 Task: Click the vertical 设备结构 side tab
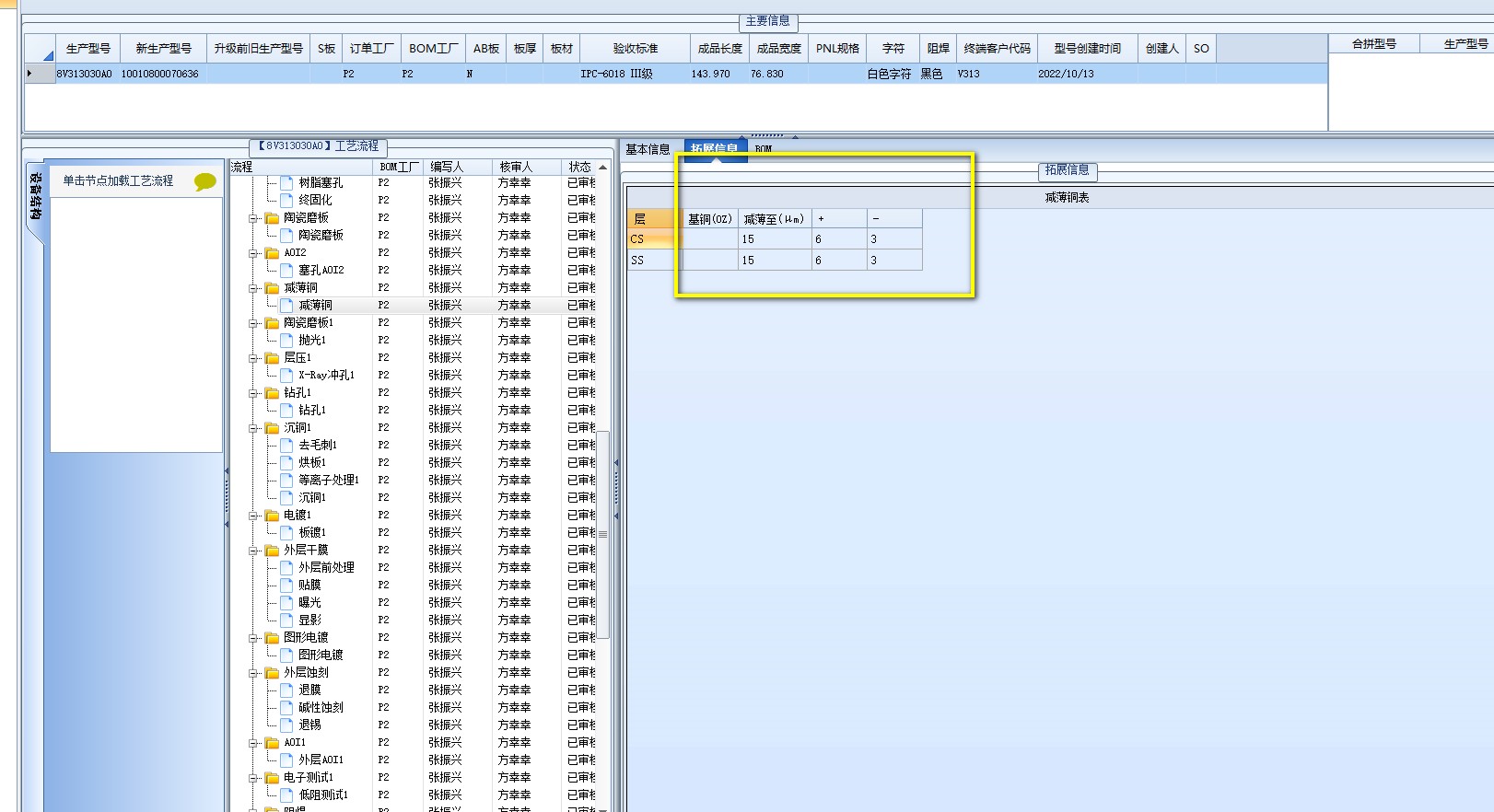[35, 196]
